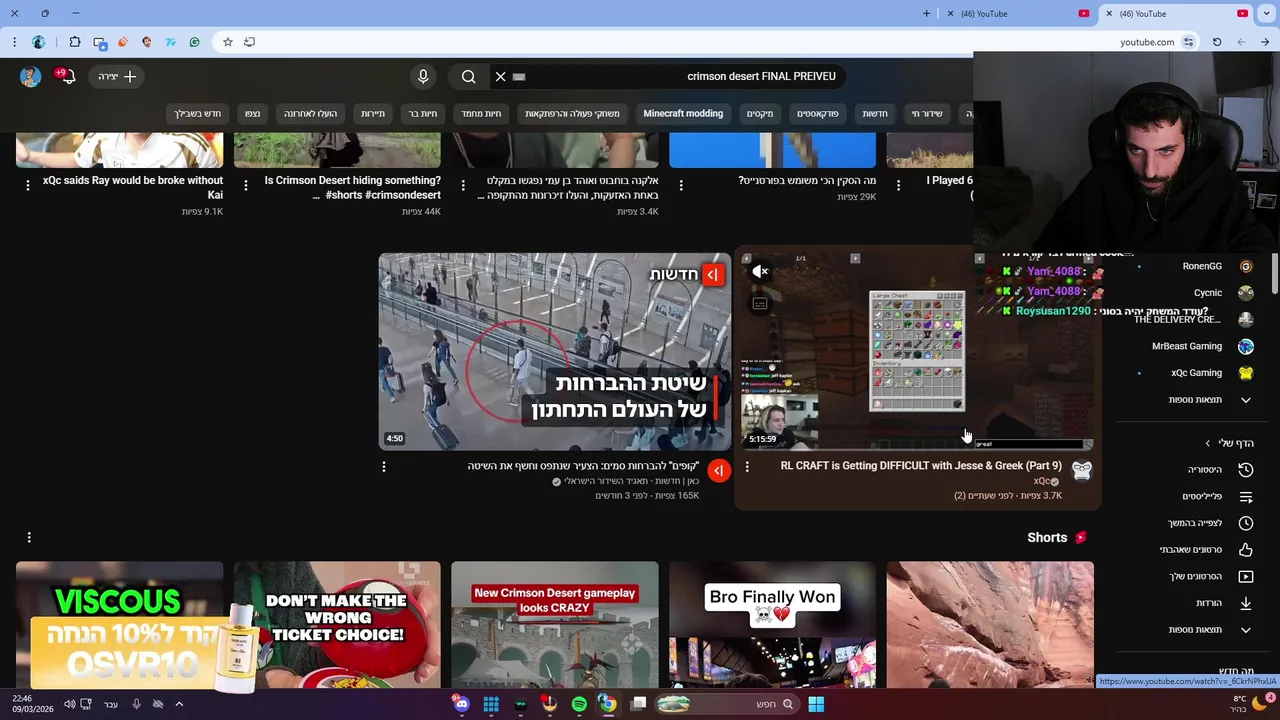Screen dimensions: 1280x720
Task: Open the Chrome extensions puzzle icon
Action: [x=75, y=42]
